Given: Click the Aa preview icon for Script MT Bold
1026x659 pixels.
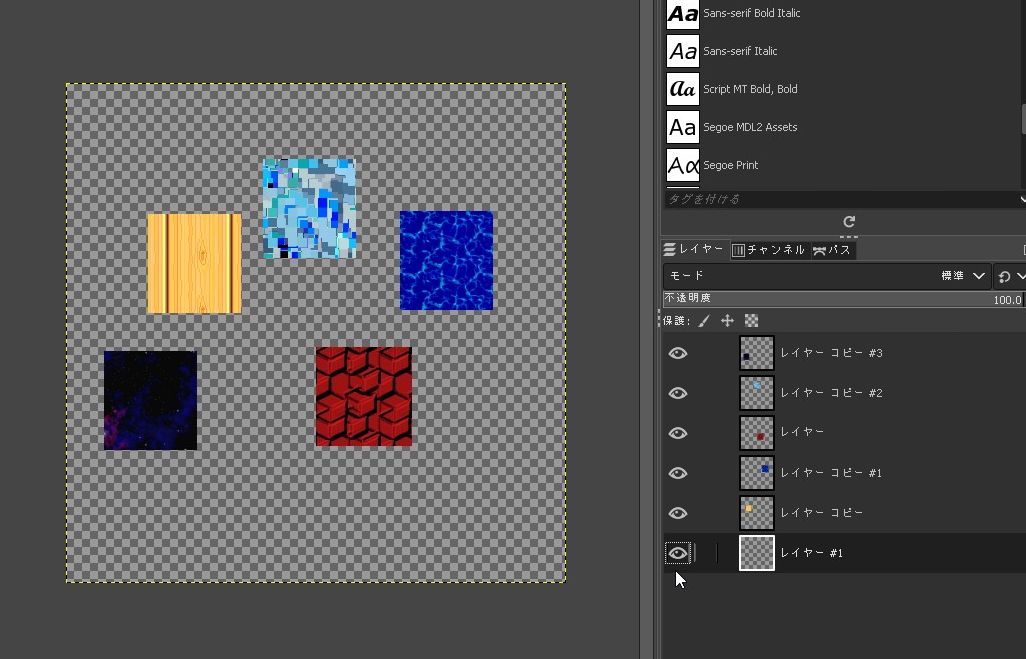Looking at the screenshot, I should click(x=682, y=89).
